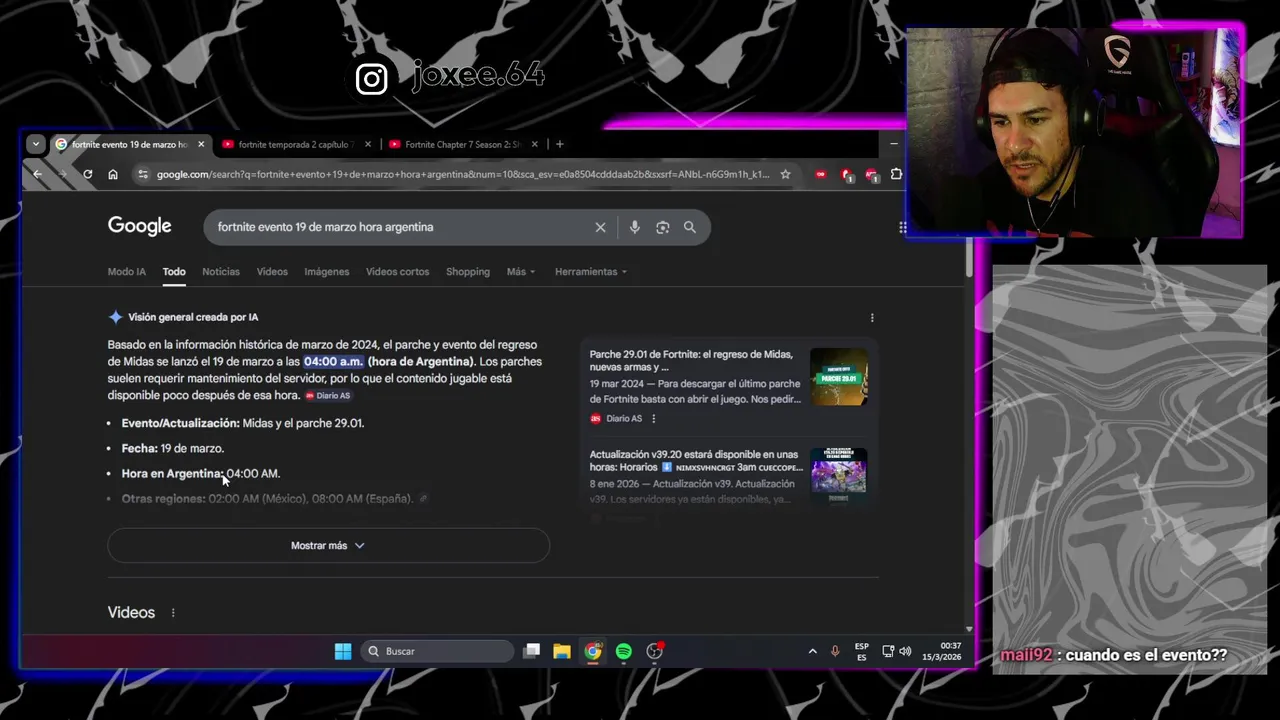1280x720 pixels.
Task: View site information icon in address bar
Action: click(143, 174)
